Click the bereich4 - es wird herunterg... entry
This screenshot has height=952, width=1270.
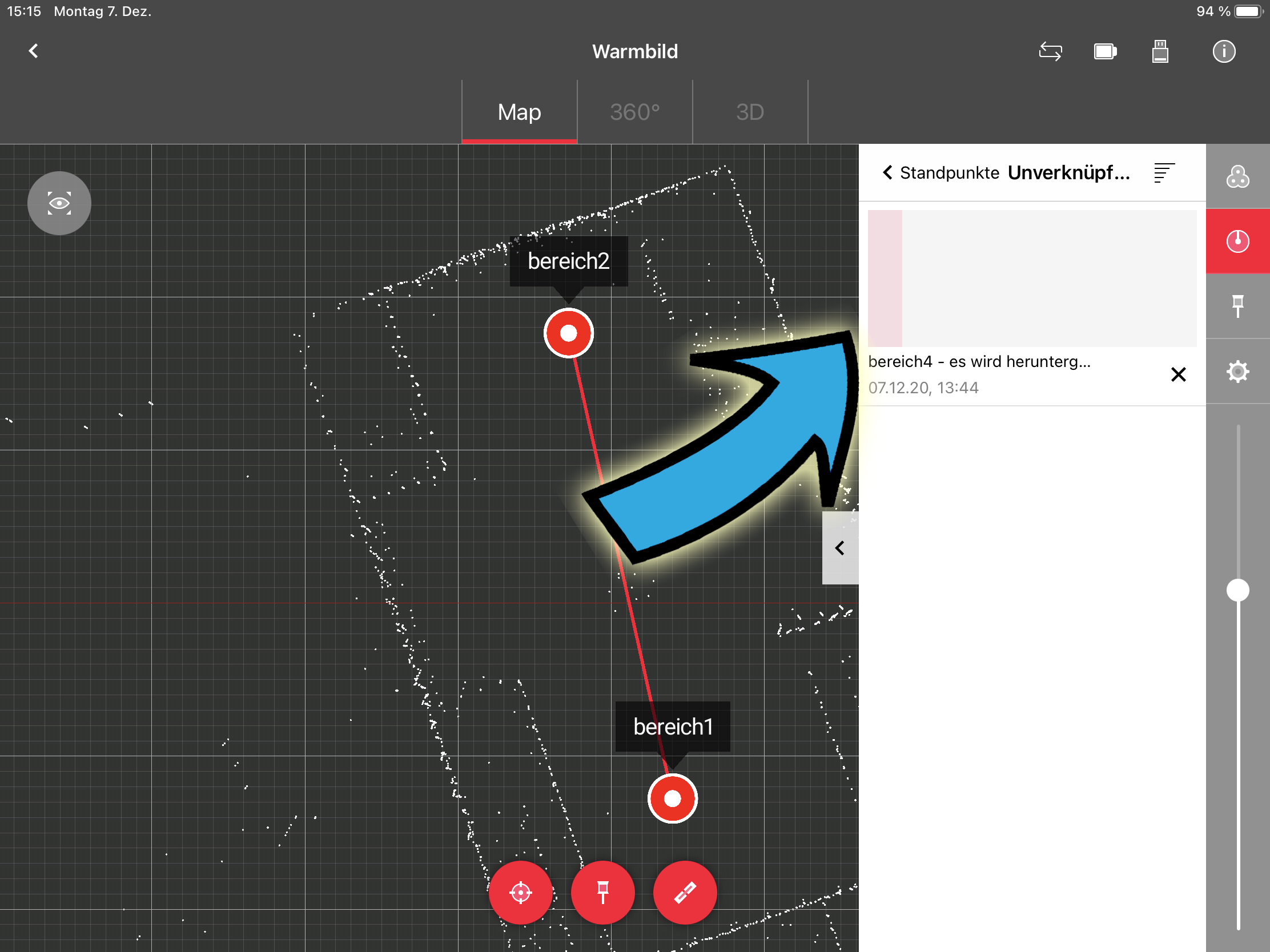click(979, 361)
